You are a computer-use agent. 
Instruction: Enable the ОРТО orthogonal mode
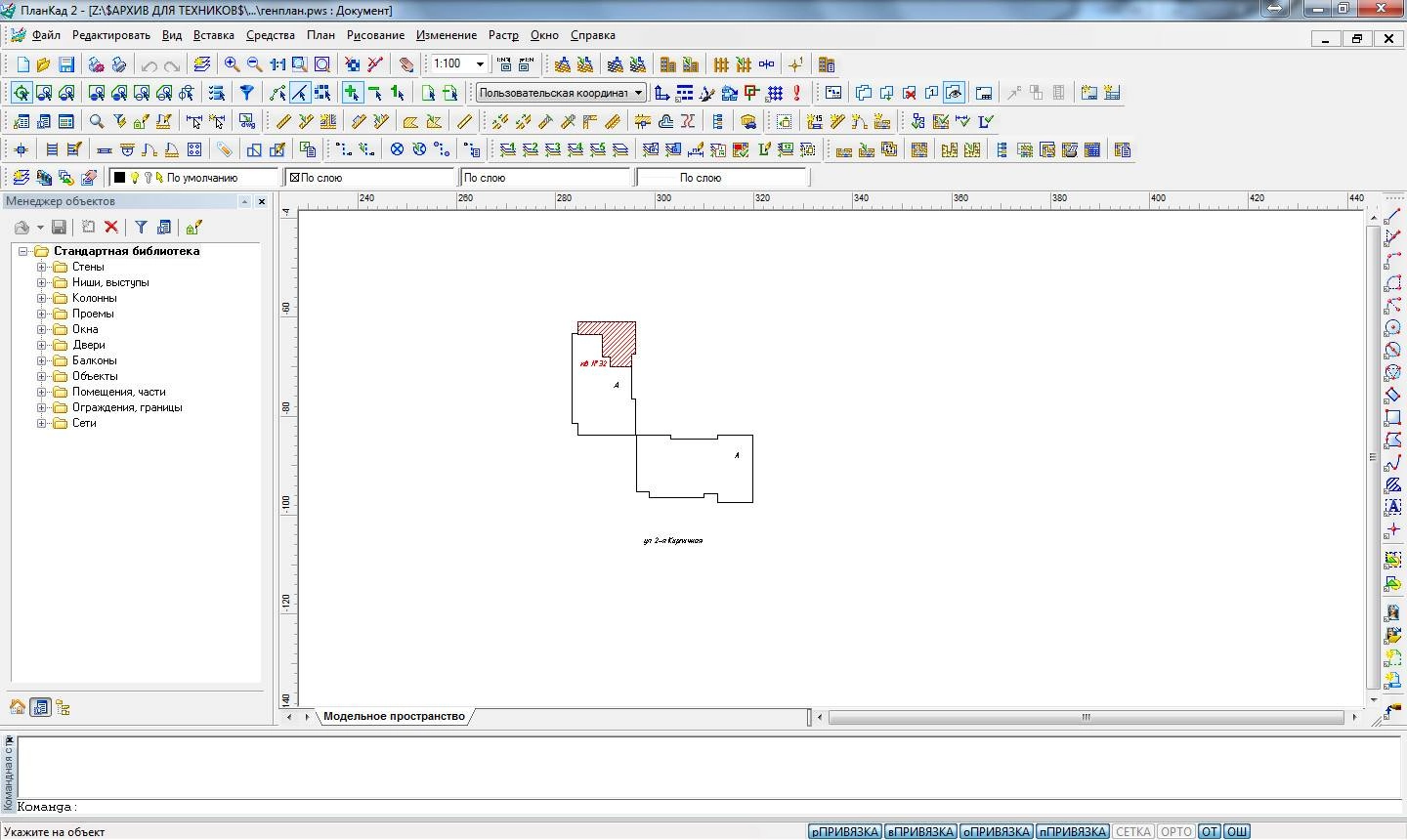click(x=1176, y=831)
